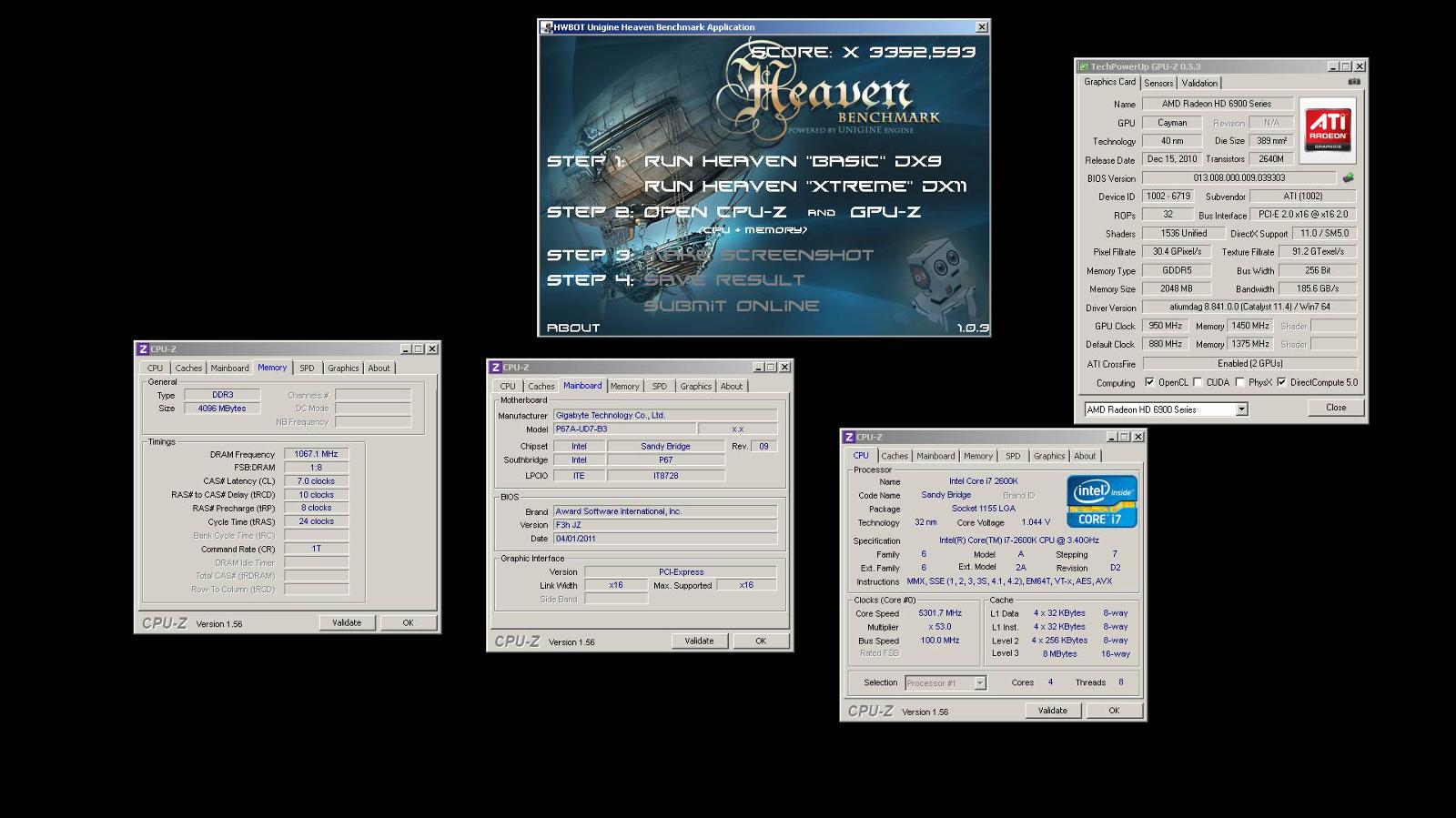Viewport: 1456px width, 818px height.
Task: Click the GPU-Z Name field value
Action: (1217, 104)
